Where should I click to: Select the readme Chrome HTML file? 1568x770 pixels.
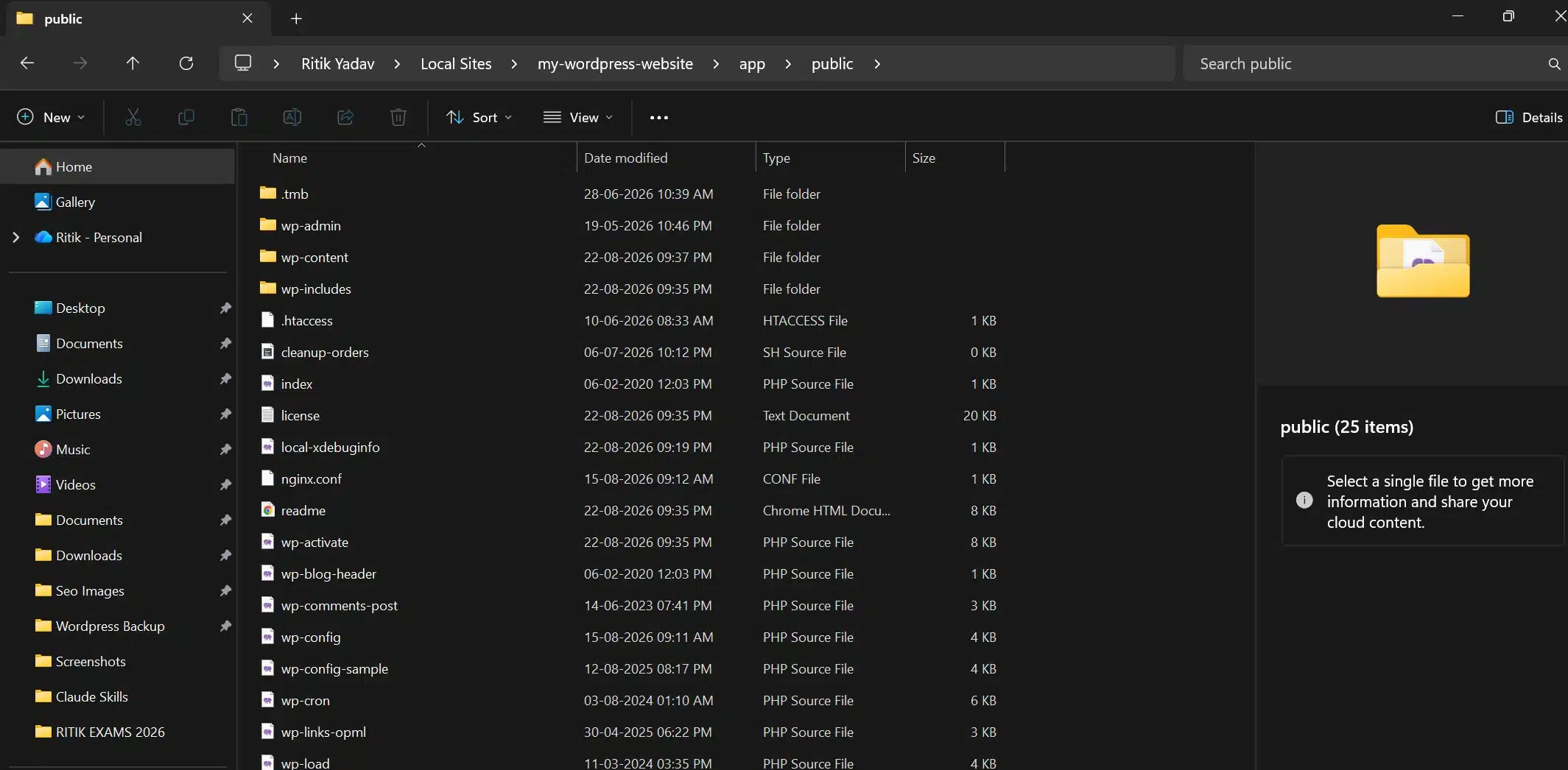click(630, 511)
